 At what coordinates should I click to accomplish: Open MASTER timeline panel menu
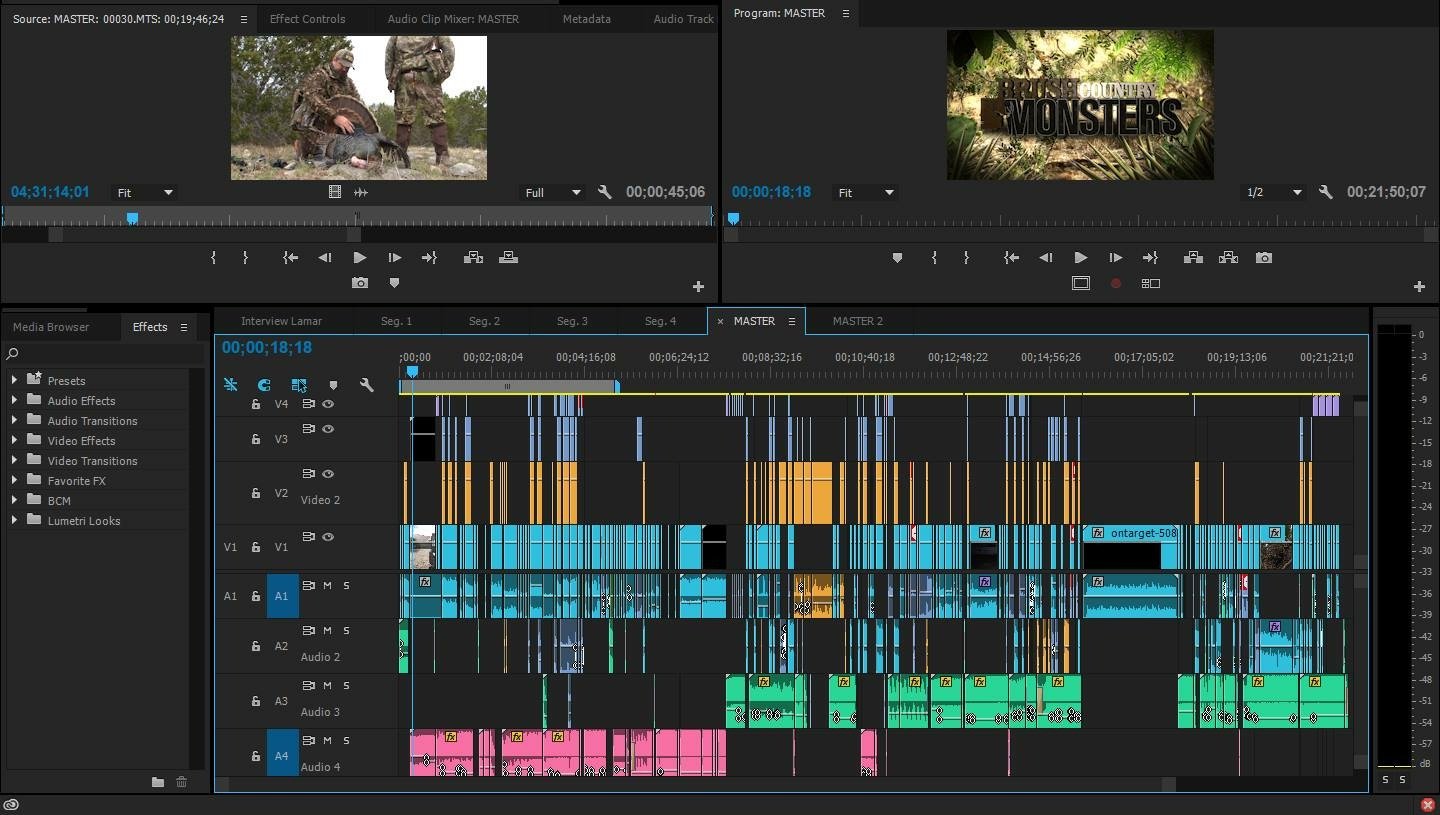click(x=792, y=321)
